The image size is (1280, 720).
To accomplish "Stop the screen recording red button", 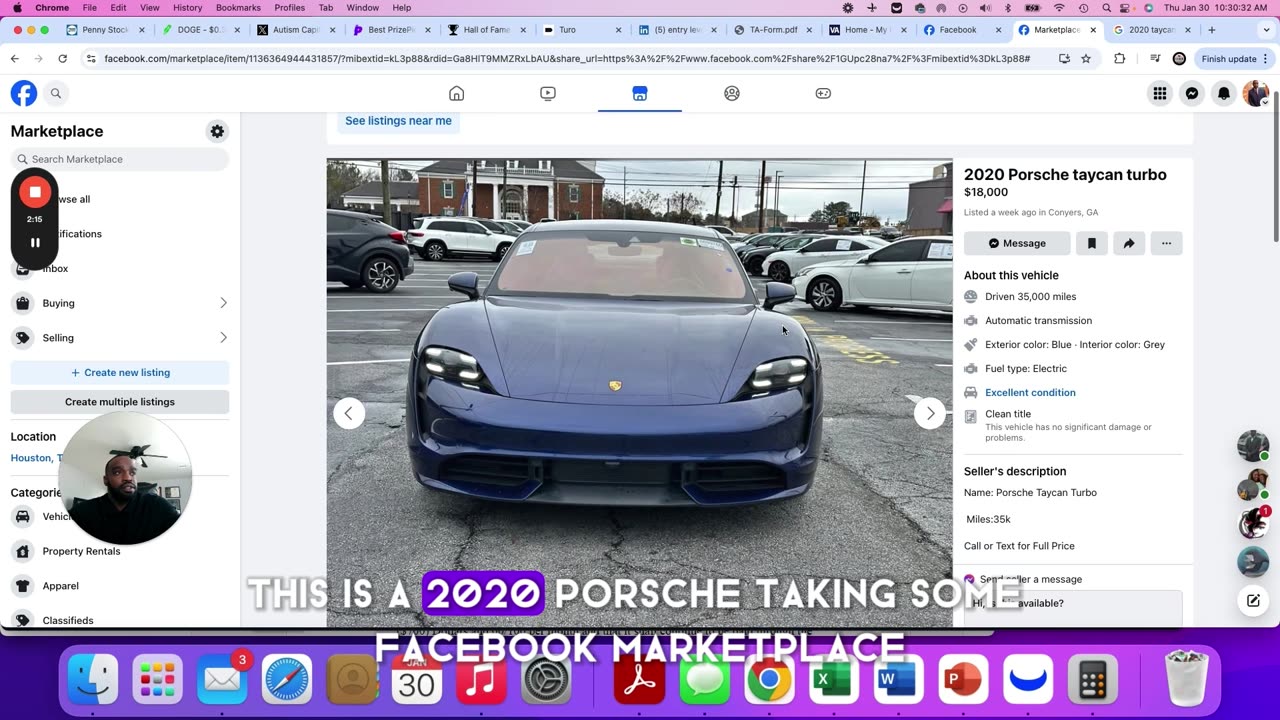I will [x=35, y=192].
